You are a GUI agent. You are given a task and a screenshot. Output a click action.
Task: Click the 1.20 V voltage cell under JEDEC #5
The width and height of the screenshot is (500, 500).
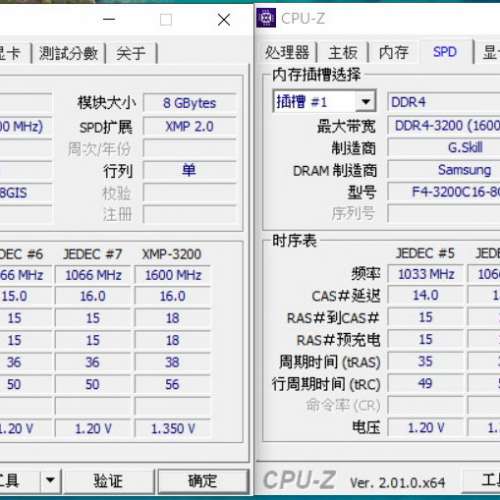click(x=426, y=428)
